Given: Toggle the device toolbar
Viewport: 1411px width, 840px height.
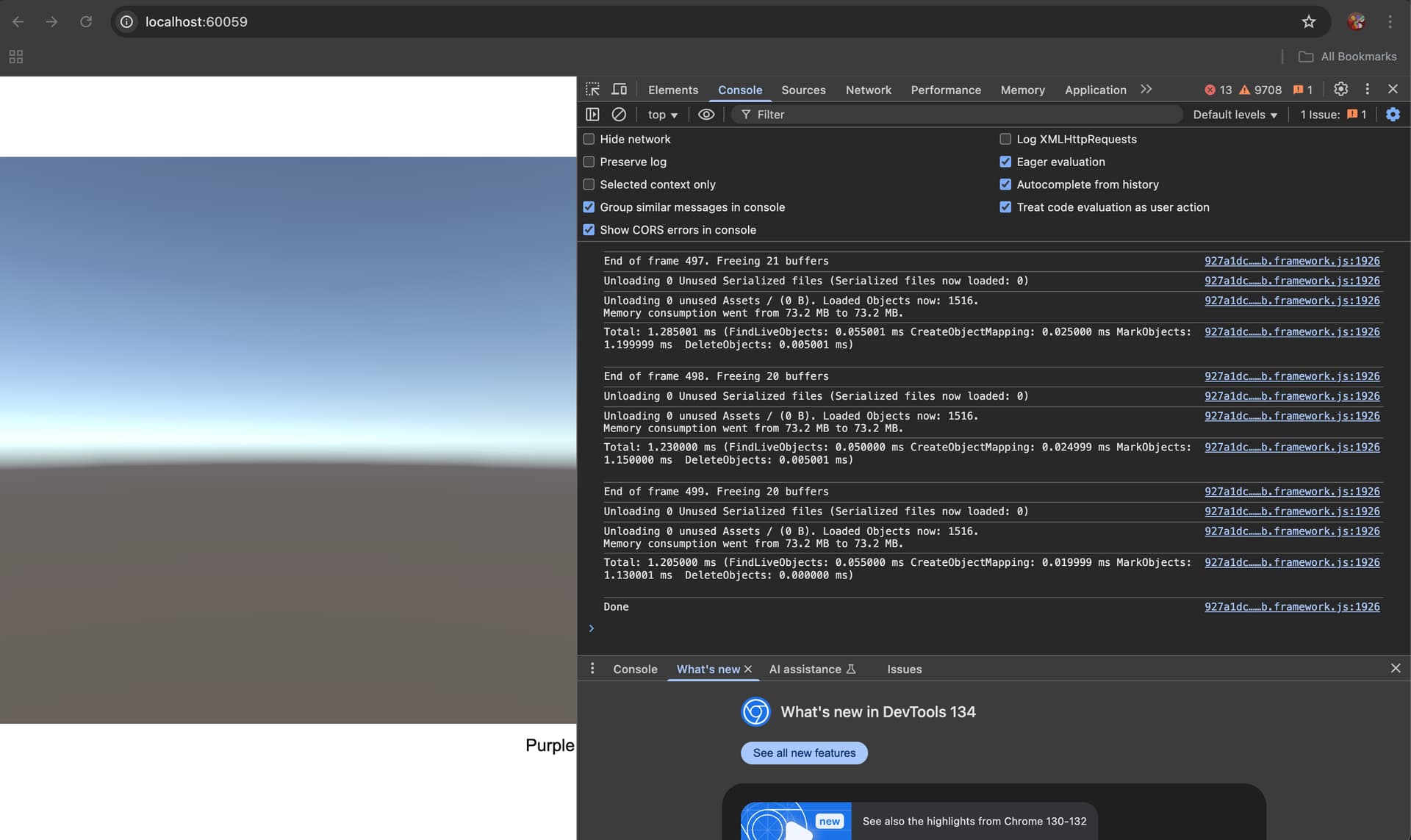Looking at the screenshot, I should point(620,89).
